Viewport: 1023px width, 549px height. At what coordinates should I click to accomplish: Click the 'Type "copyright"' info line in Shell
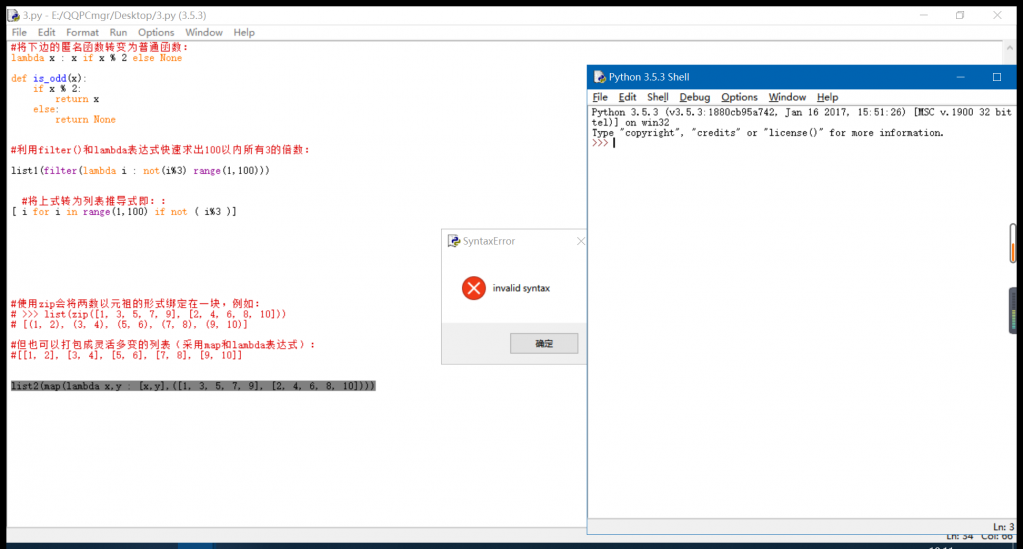pos(768,133)
